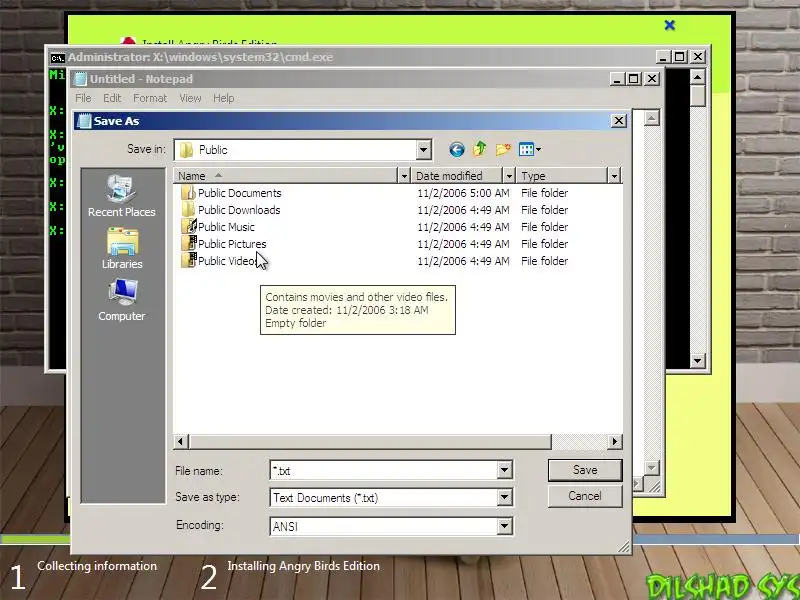The width and height of the screenshot is (800, 600).
Task: Open Computer in the sidebar
Action: (x=121, y=300)
